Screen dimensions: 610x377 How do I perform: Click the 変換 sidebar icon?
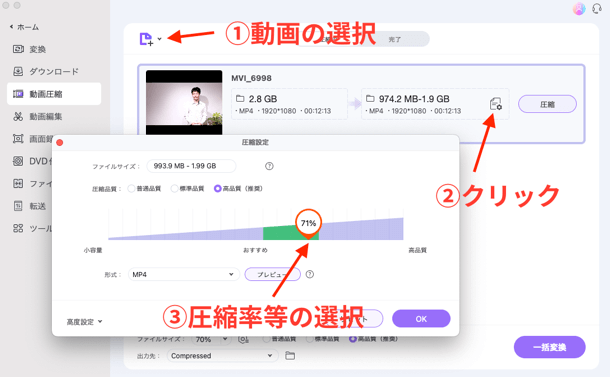(x=18, y=49)
